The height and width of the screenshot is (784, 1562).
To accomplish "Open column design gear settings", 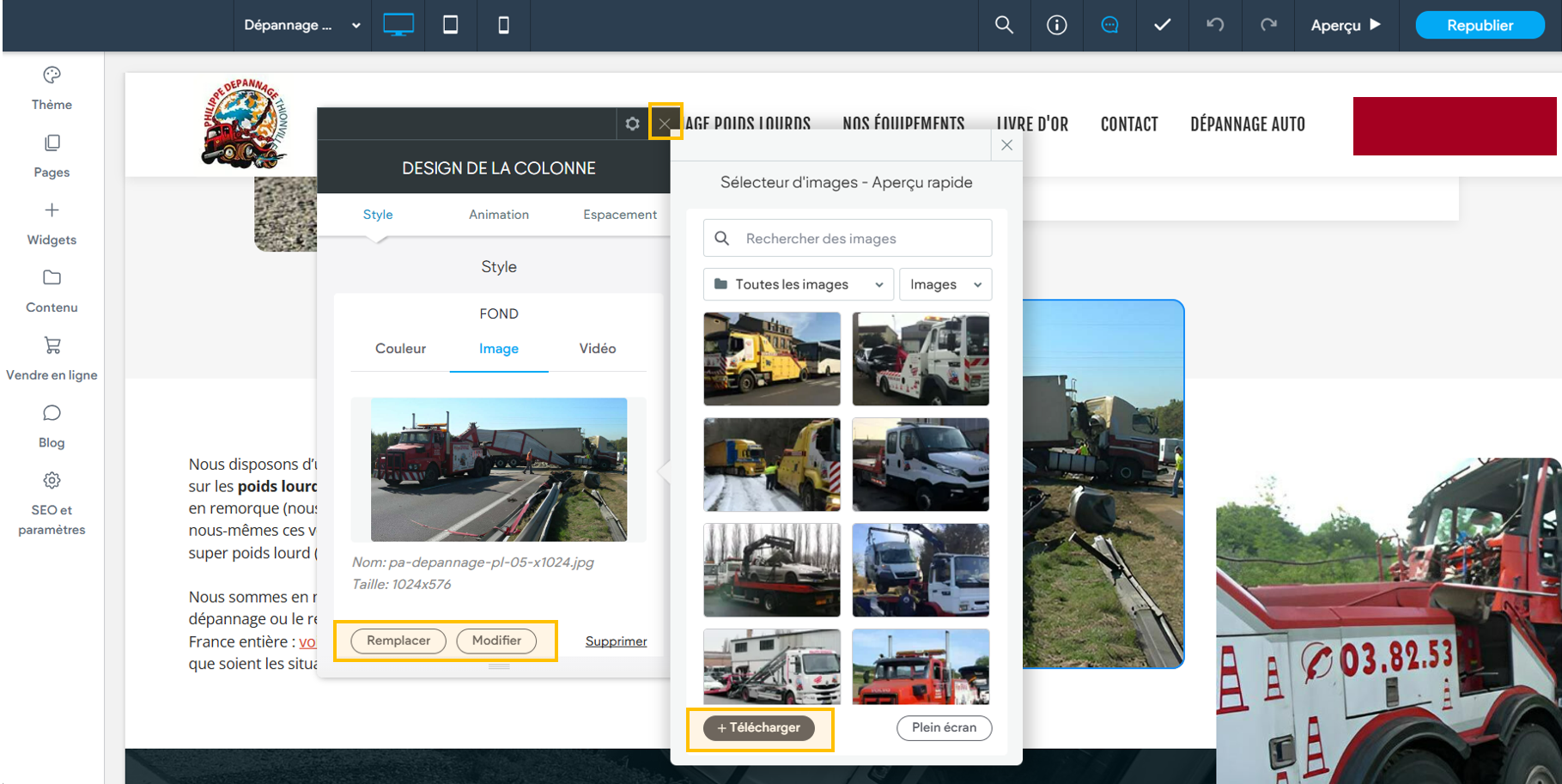I will click(x=633, y=124).
